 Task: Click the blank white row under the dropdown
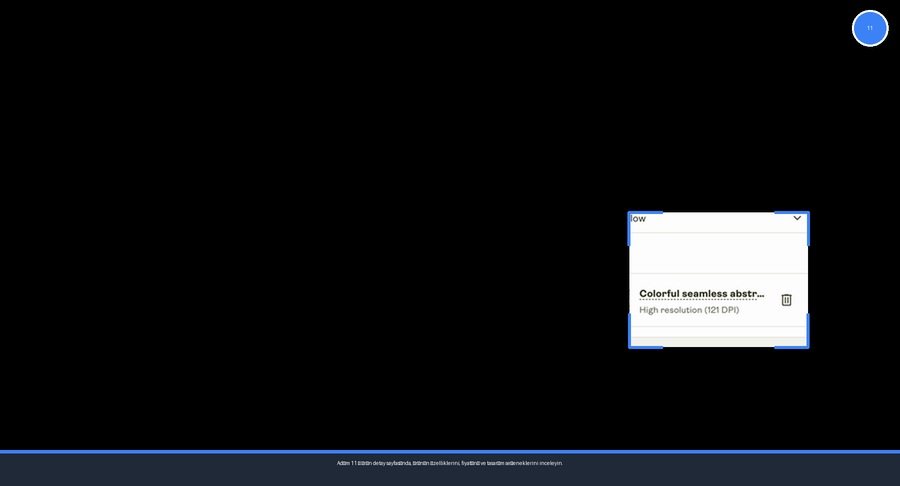click(x=718, y=253)
